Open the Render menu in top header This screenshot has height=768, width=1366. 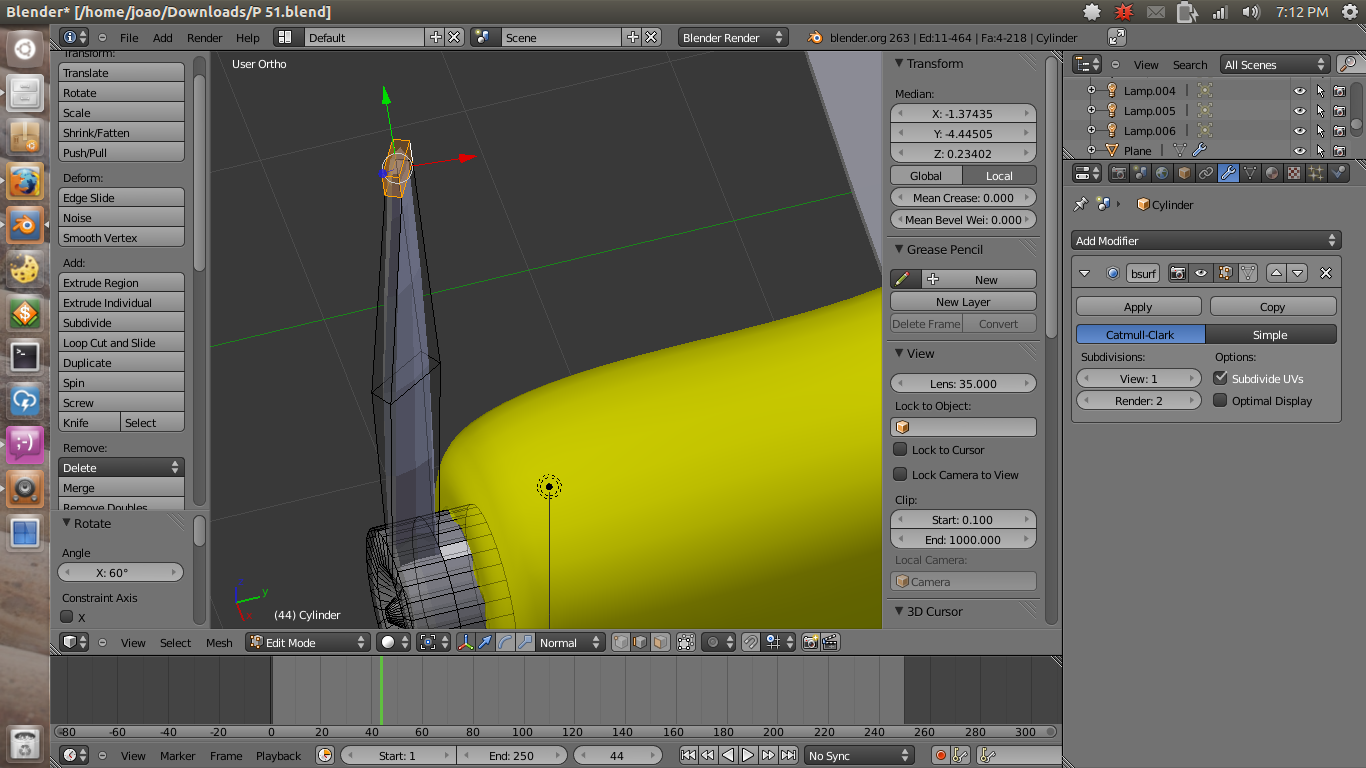pyautogui.click(x=204, y=37)
